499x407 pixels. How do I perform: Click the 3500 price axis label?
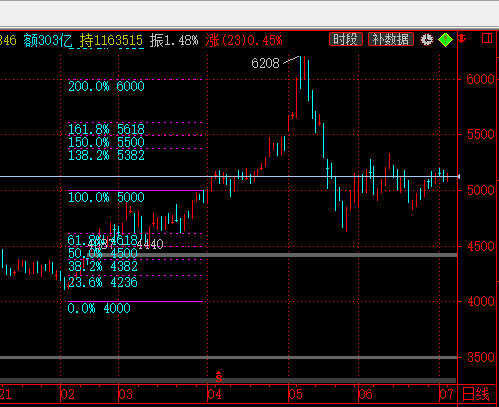click(480, 357)
